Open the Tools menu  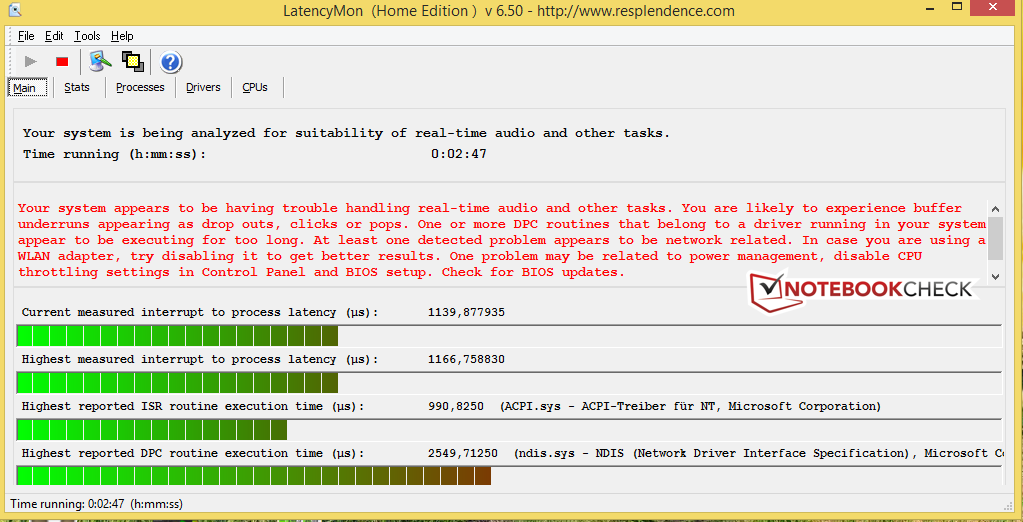87,36
